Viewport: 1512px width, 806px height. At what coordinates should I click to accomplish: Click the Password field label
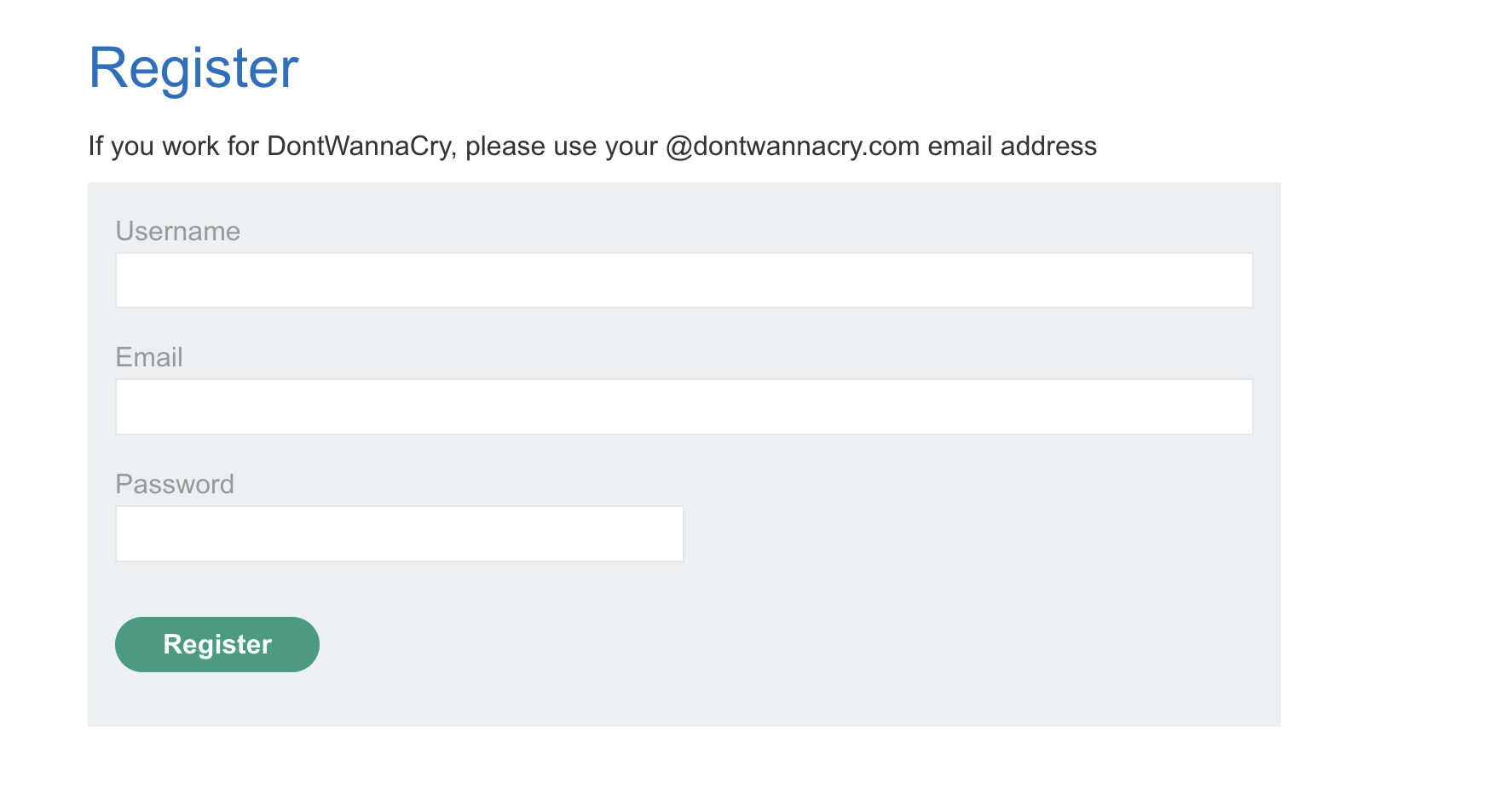point(174,484)
